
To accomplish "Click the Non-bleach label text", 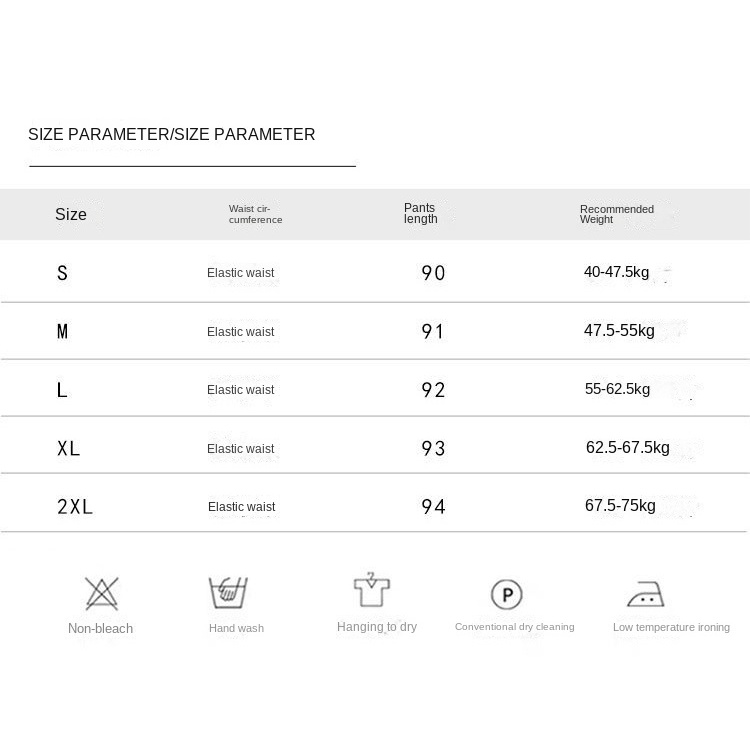I will point(100,628).
